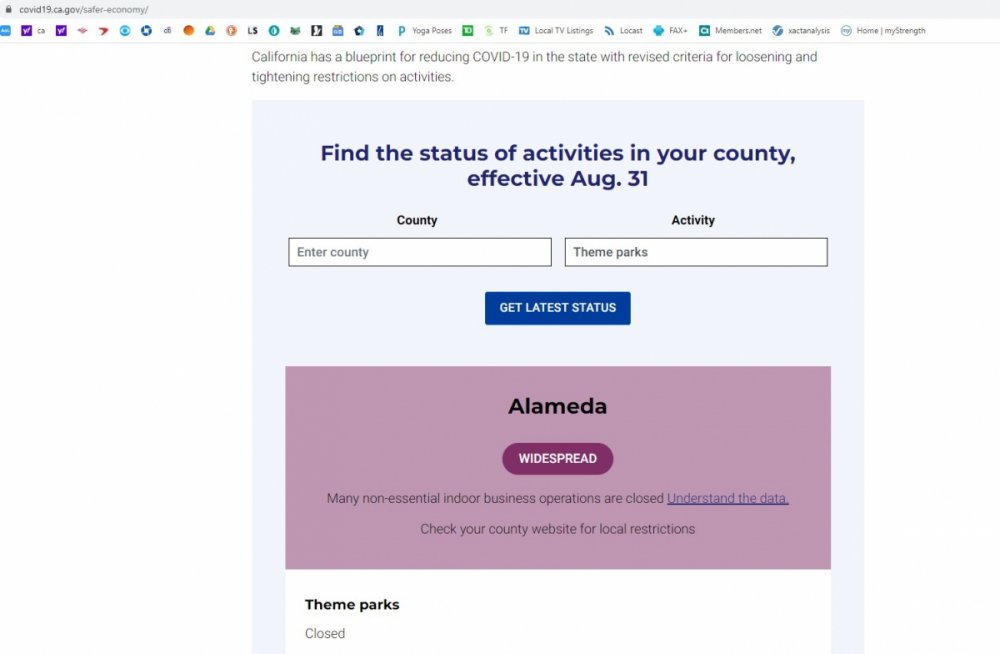Open the green TD bookmark icon
The image size is (1000, 654).
point(467,31)
